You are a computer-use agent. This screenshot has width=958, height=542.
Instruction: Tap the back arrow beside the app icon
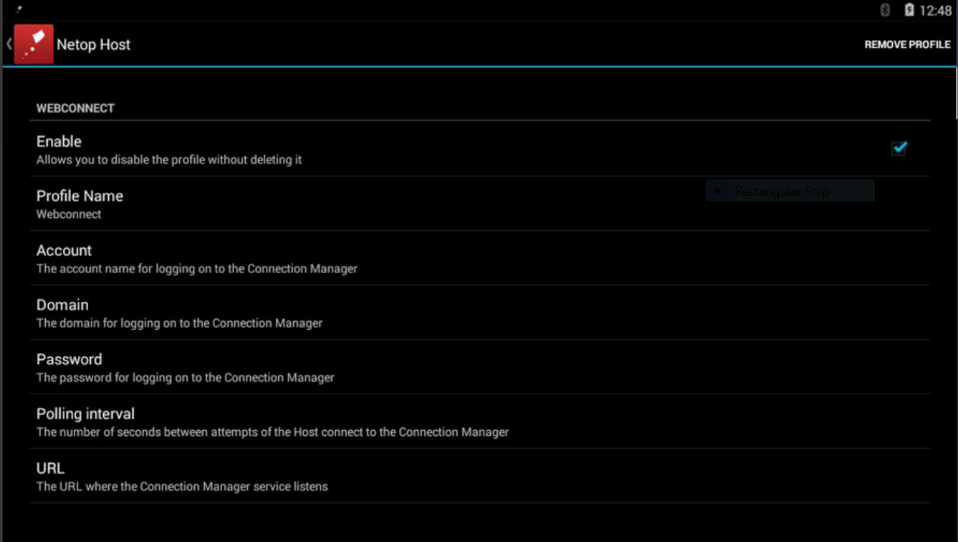coord(9,44)
